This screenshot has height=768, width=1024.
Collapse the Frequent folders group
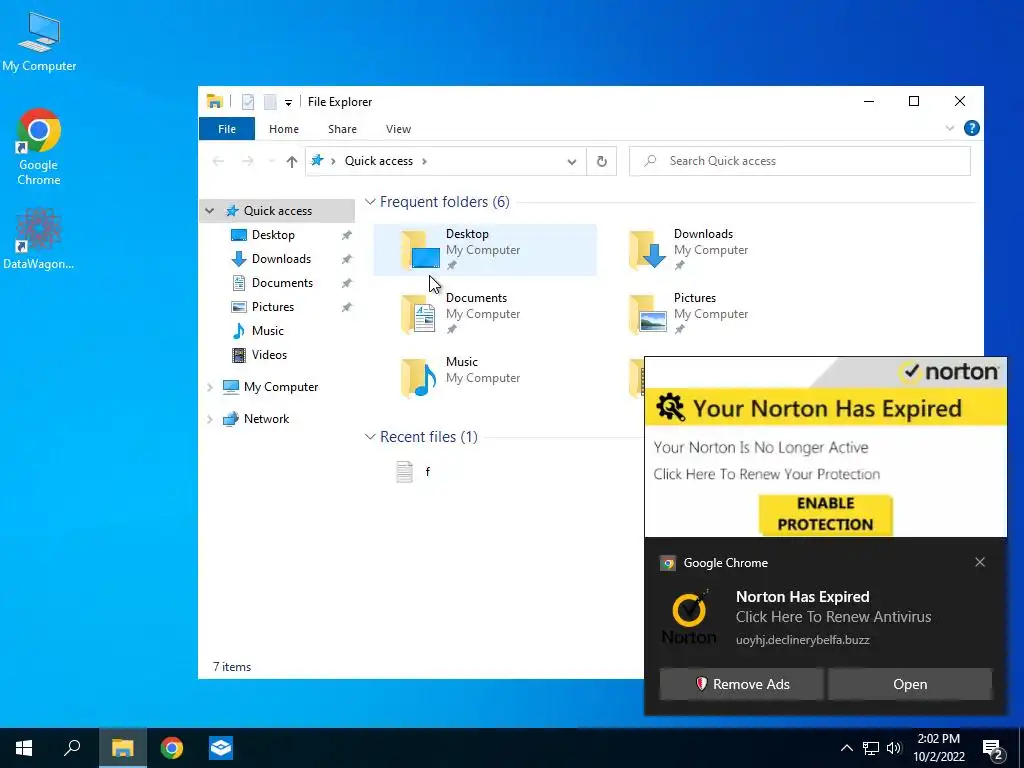click(370, 202)
